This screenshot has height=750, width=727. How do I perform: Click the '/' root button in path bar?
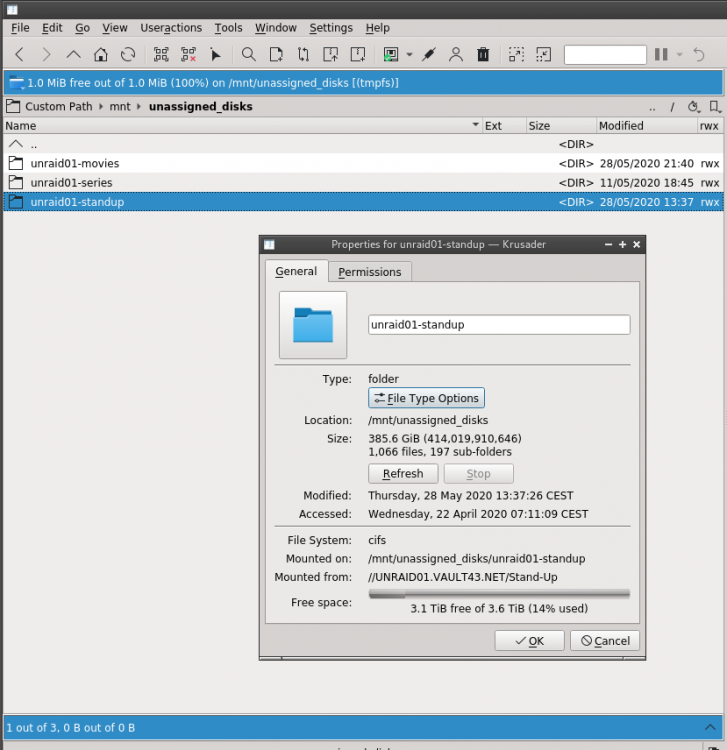click(672, 107)
